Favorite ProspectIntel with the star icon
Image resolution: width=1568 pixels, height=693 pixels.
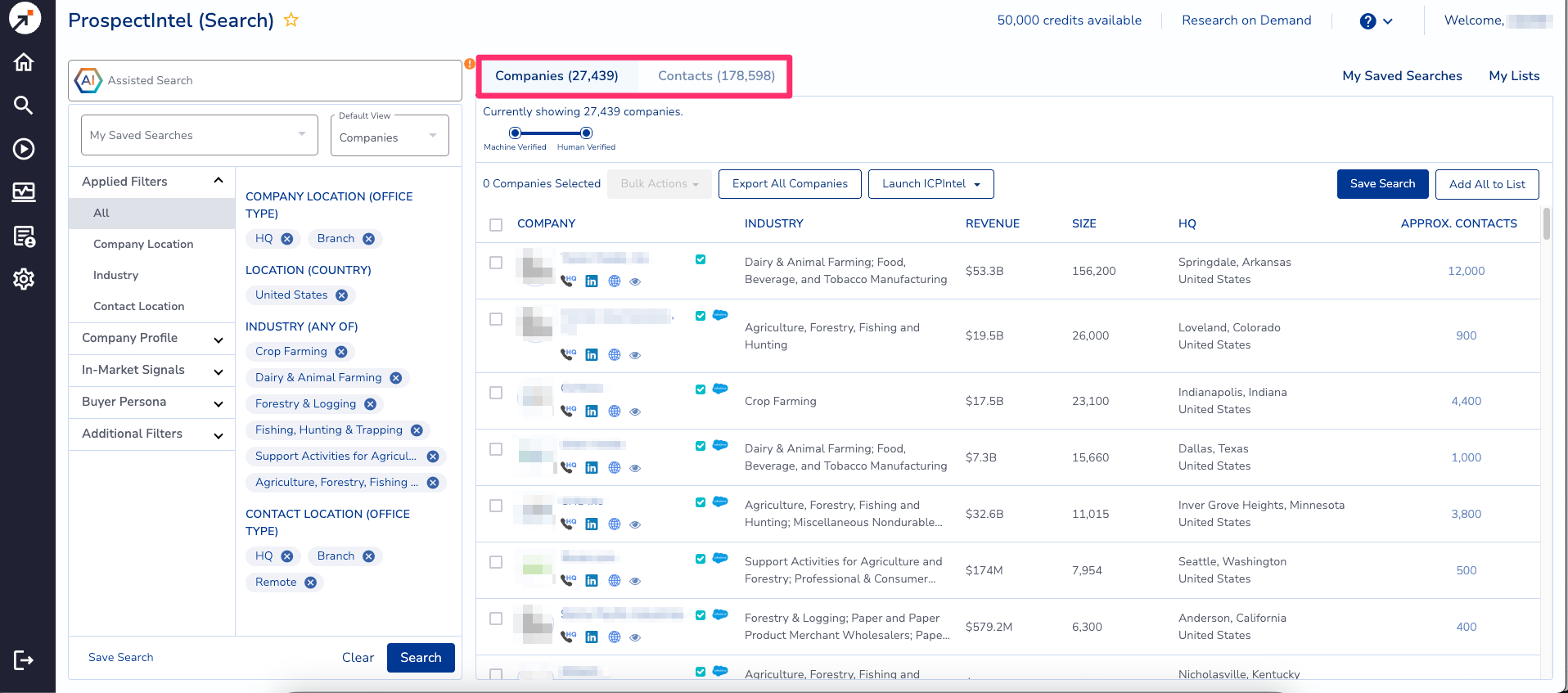(291, 20)
